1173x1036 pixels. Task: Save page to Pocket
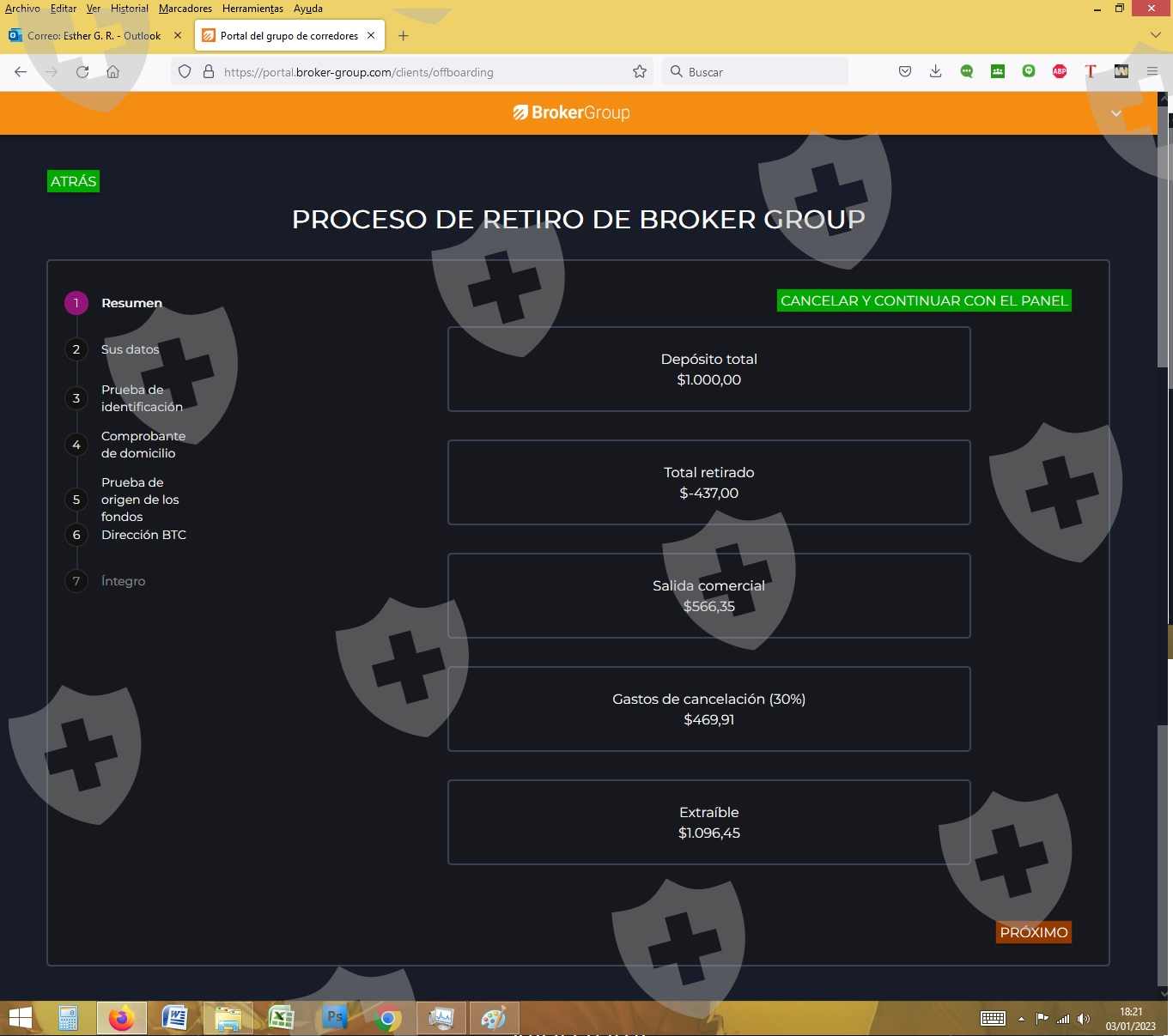tap(905, 72)
